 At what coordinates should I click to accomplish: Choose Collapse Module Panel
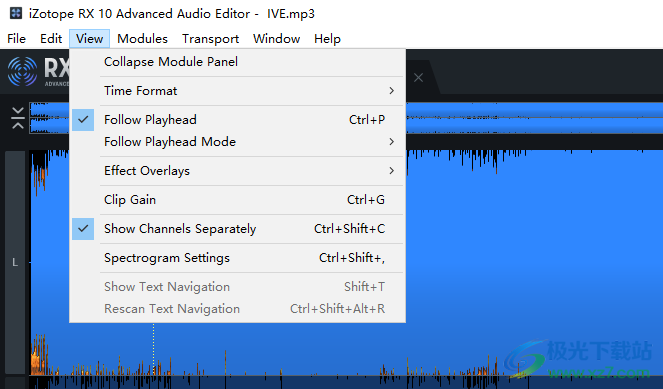point(237,62)
